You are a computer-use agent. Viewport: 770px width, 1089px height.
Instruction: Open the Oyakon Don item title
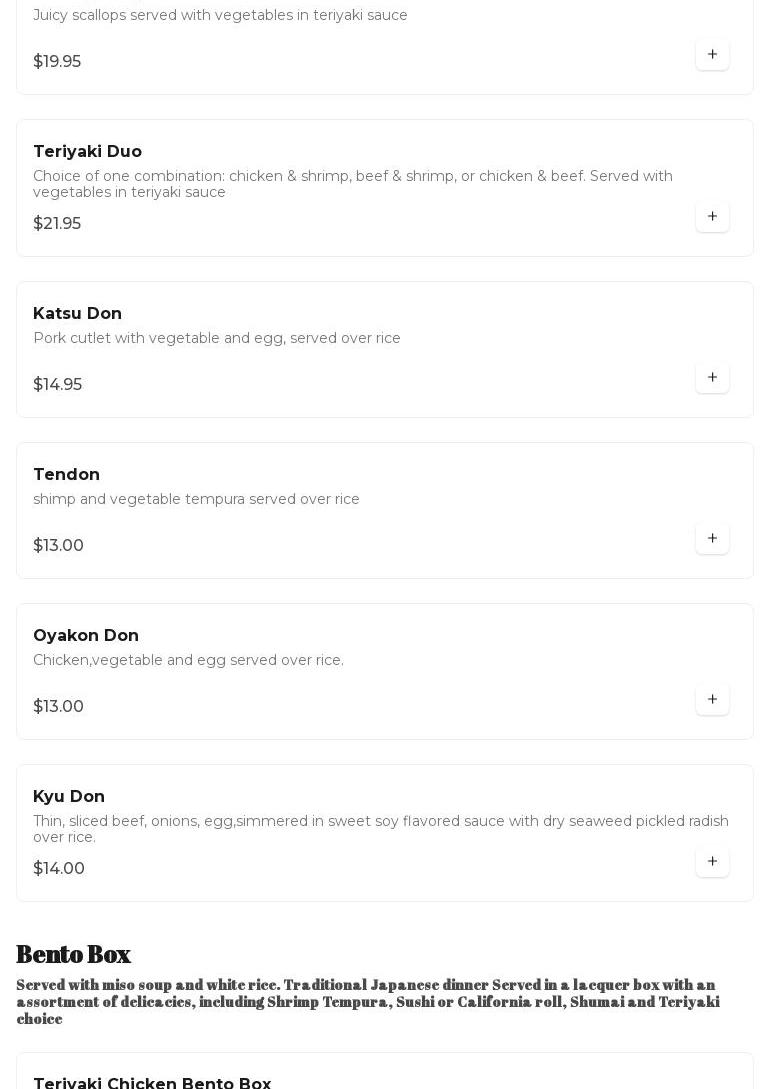point(86,636)
